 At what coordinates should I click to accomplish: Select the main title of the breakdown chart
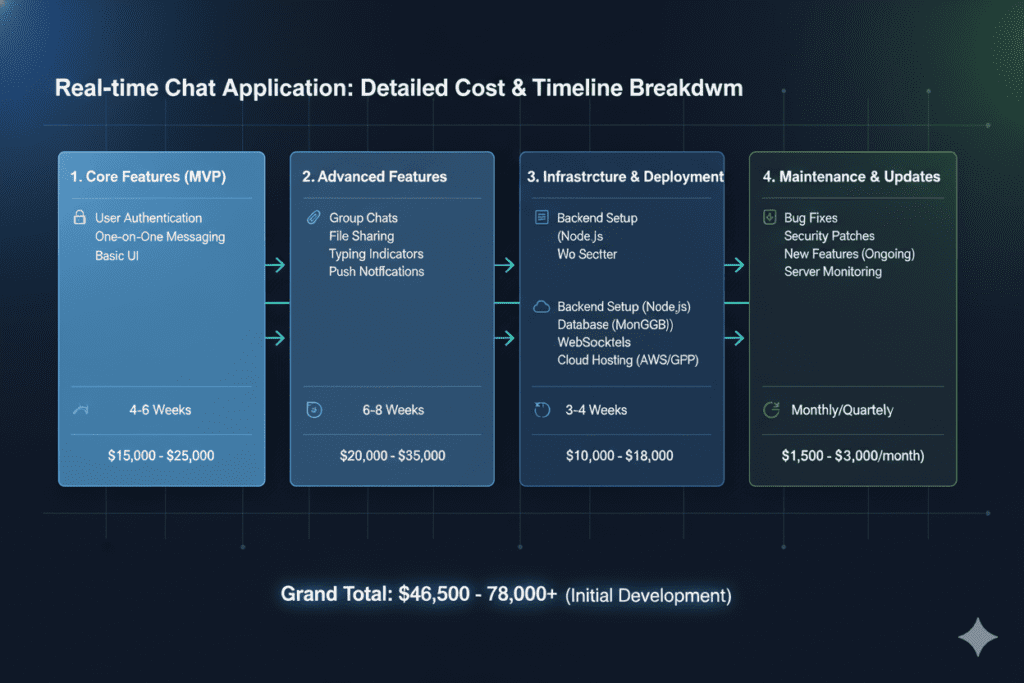click(x=399, y=87)
